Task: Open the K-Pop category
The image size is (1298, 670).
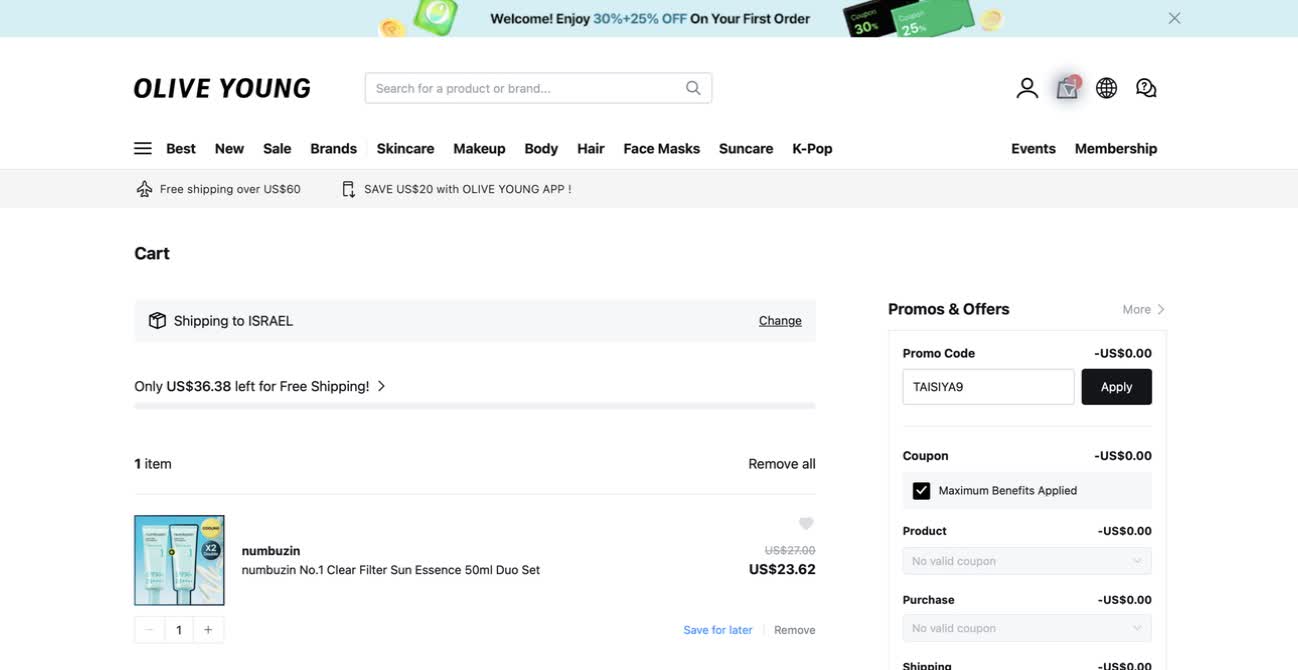Action: tap(812, 148)
